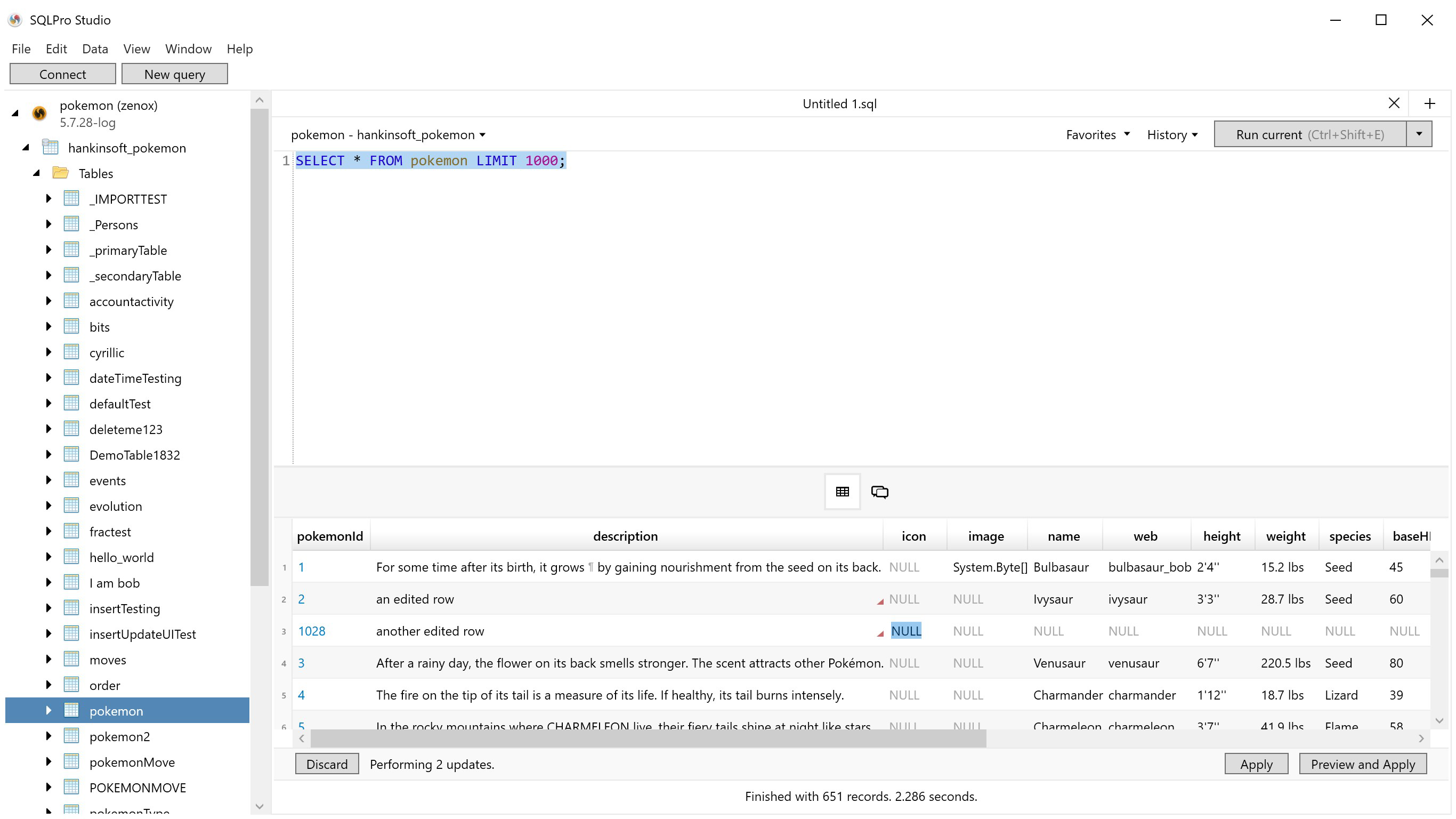1456x819 pixels.
Task: Expand the insertUpdateUITest table node
Action: (x=48, y=633)
